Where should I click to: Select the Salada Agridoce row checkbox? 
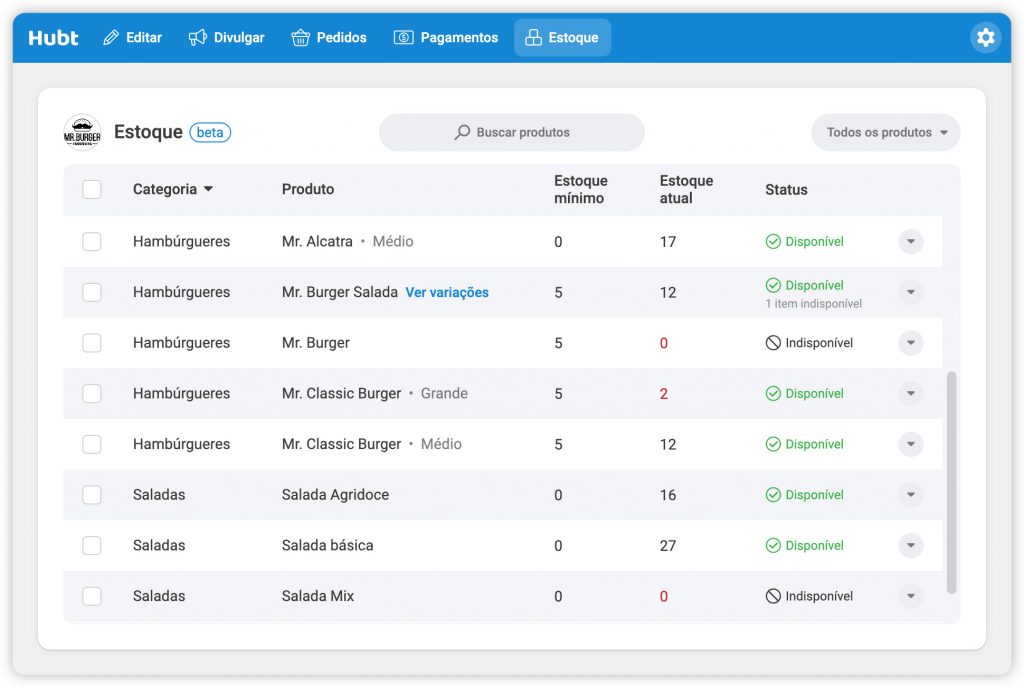[92, 495]
